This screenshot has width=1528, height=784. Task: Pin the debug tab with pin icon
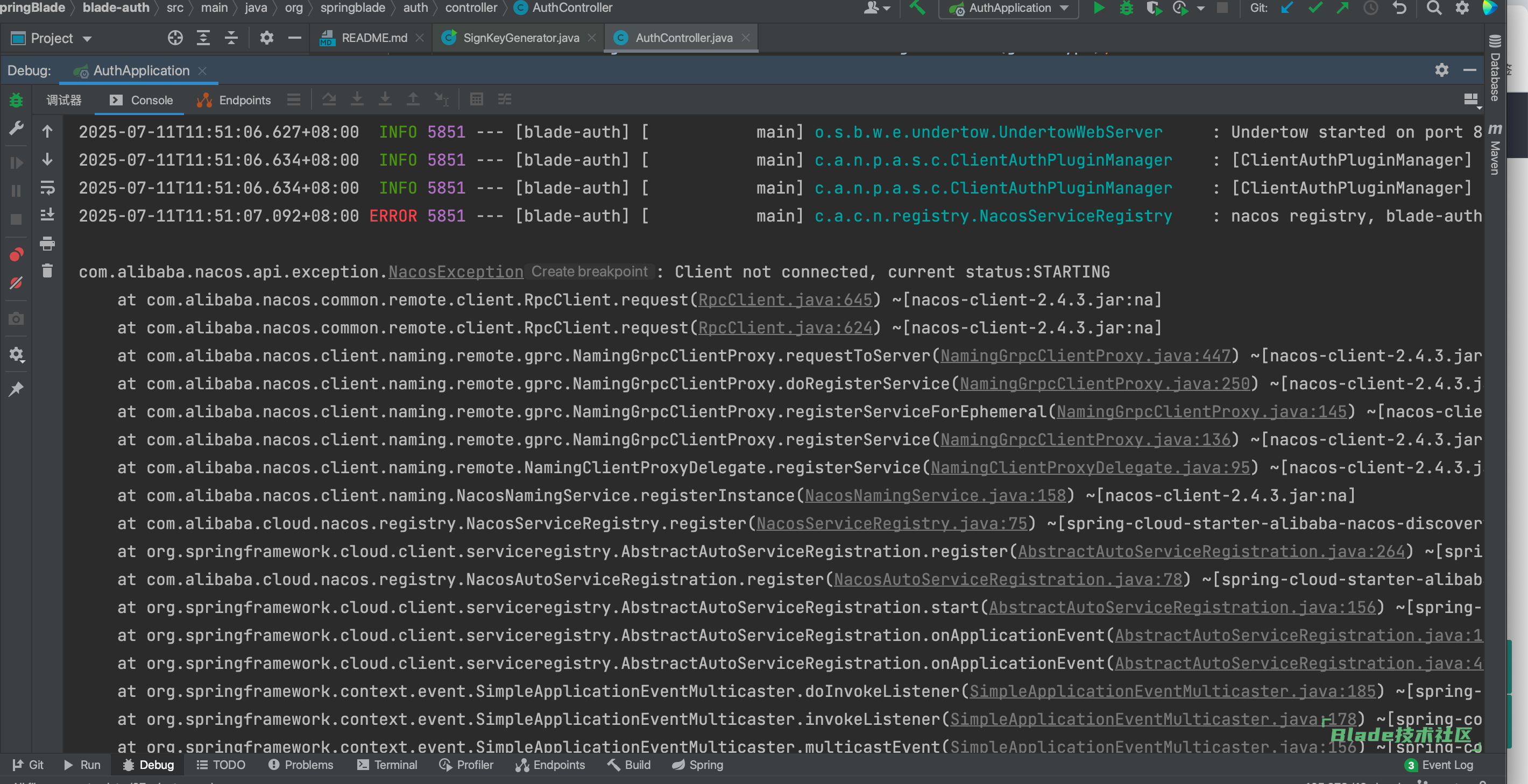click(16, 389)
